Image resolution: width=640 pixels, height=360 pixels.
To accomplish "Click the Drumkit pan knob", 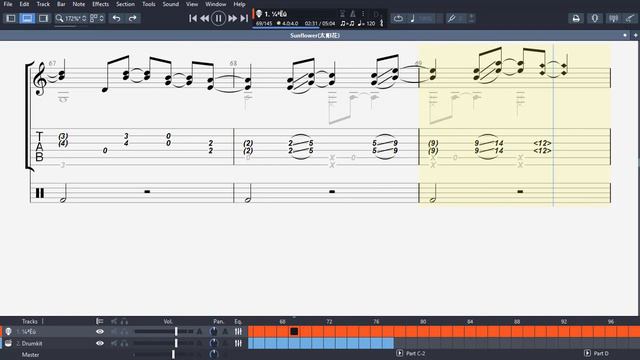I will click(x=213, y=343).
